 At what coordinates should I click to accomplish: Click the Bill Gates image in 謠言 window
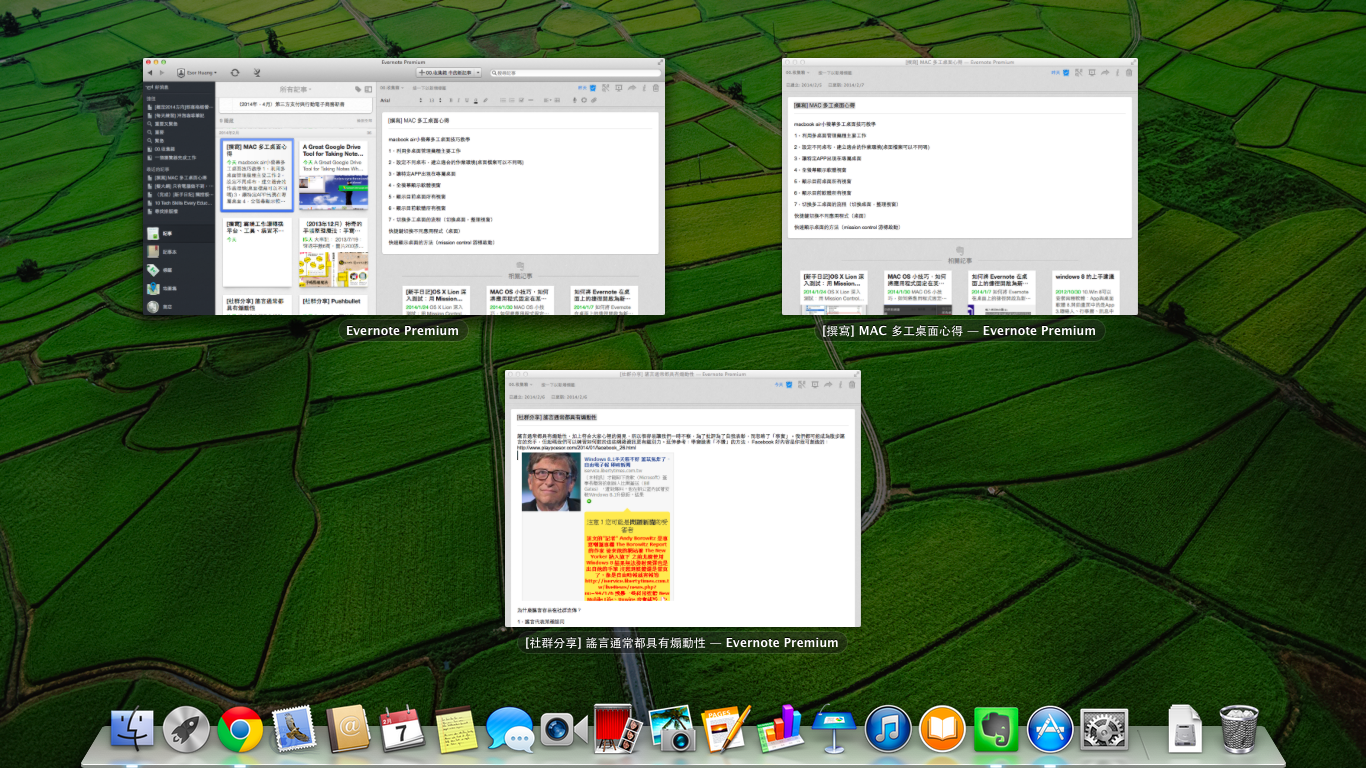coord(551,484)
